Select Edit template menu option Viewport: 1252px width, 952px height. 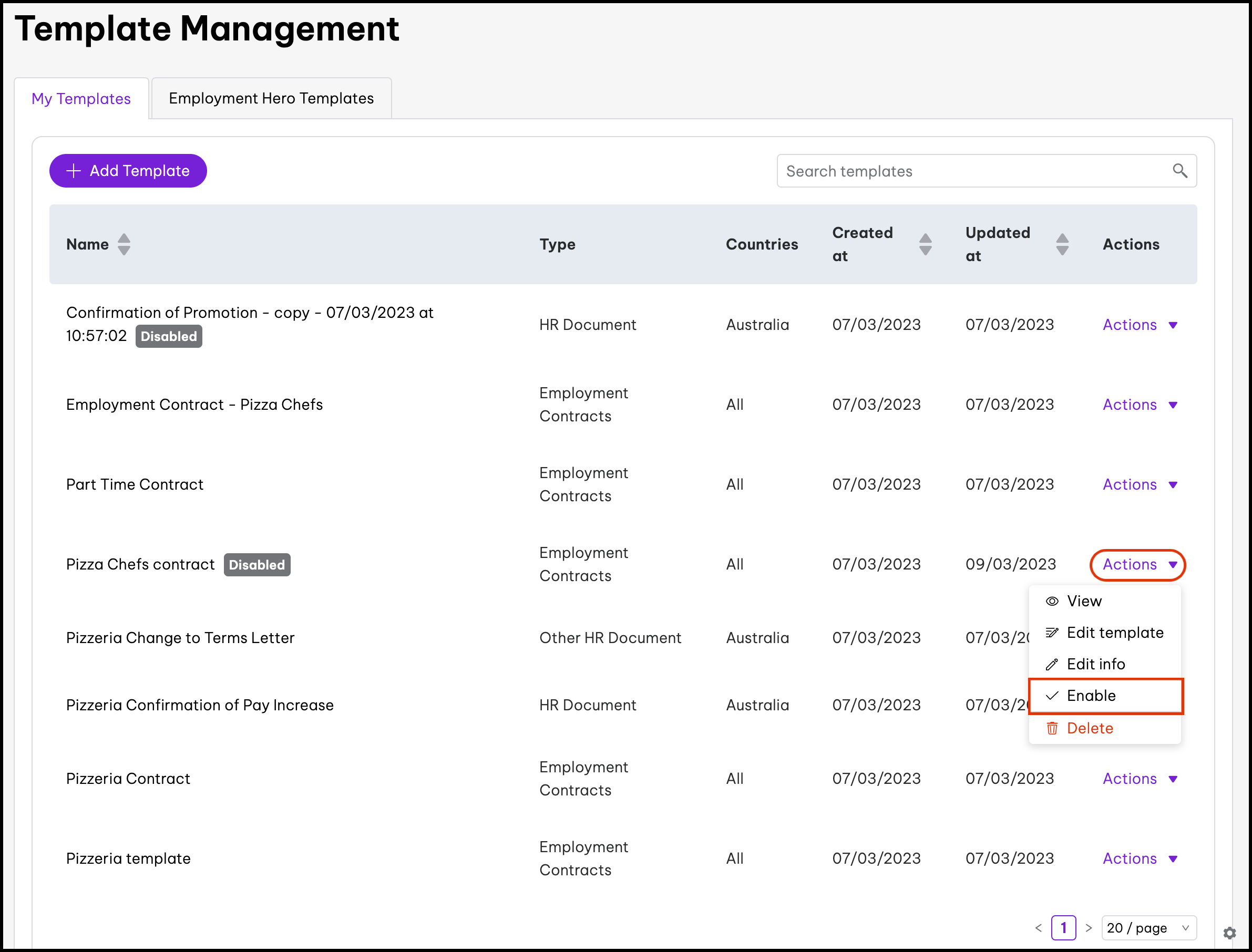(x=1114, y=633)
